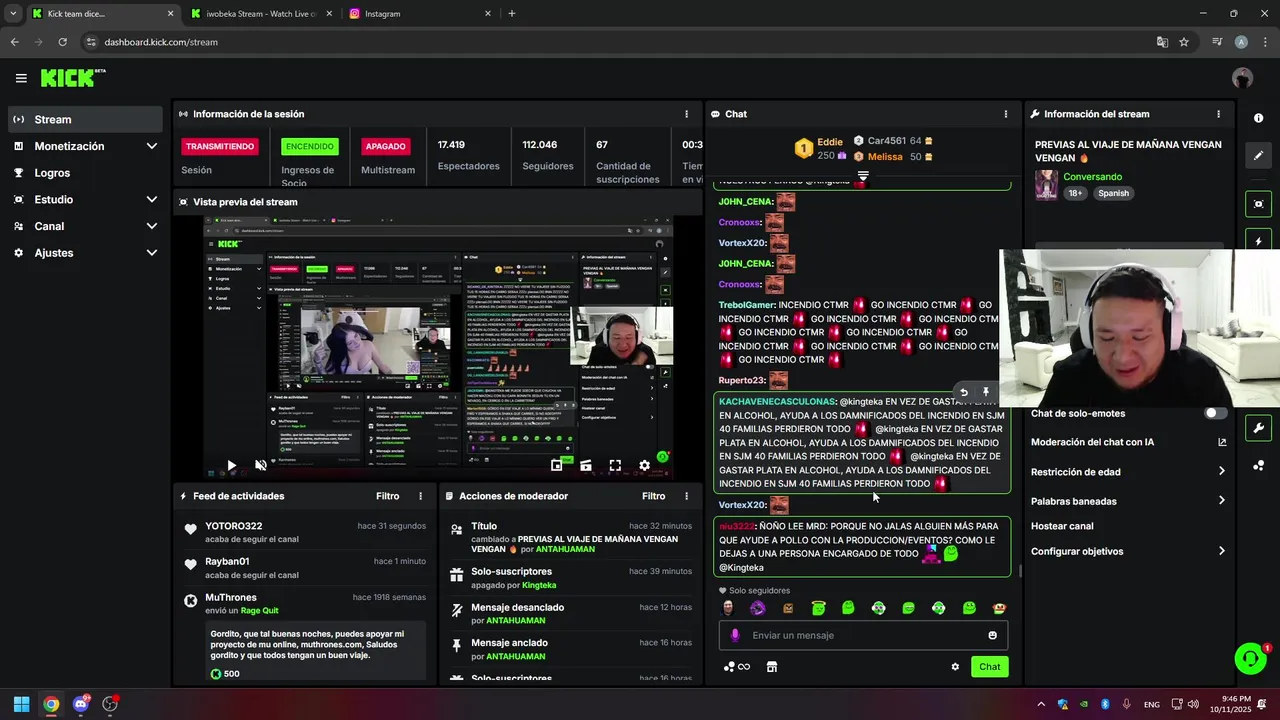Viewport: 1280px width, 720px height.
Task: Open Chat panel options menu
Action: pos(1006,114)
